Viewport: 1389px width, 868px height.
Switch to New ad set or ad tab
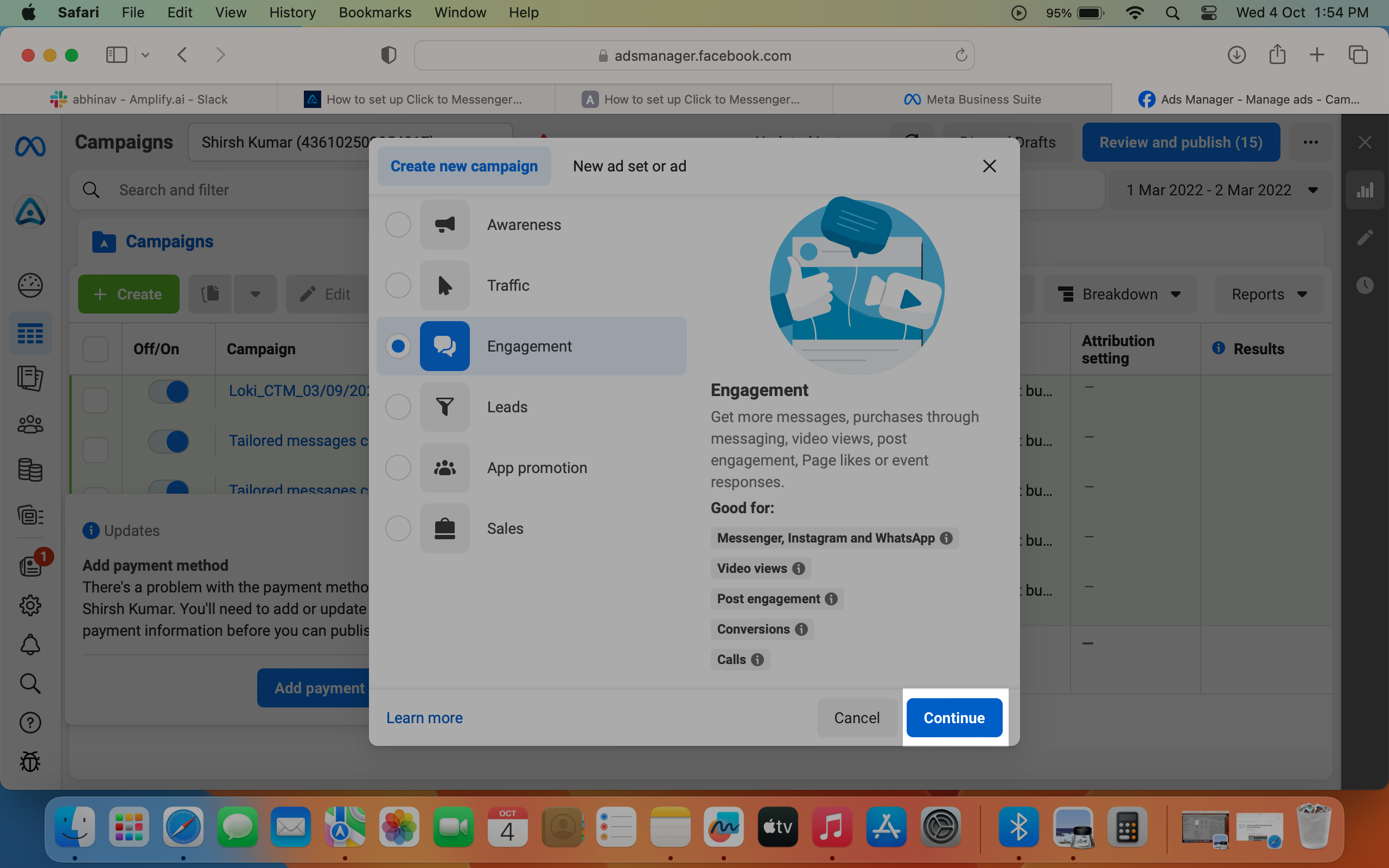click(629, 166)
